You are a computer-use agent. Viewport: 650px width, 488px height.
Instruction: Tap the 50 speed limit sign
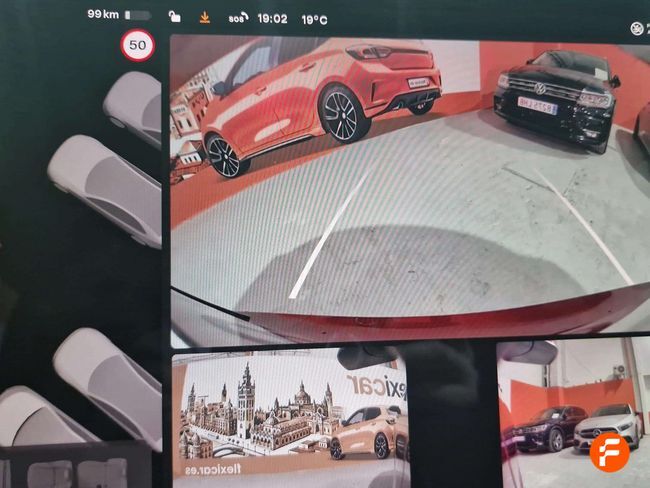coord(138,46)
